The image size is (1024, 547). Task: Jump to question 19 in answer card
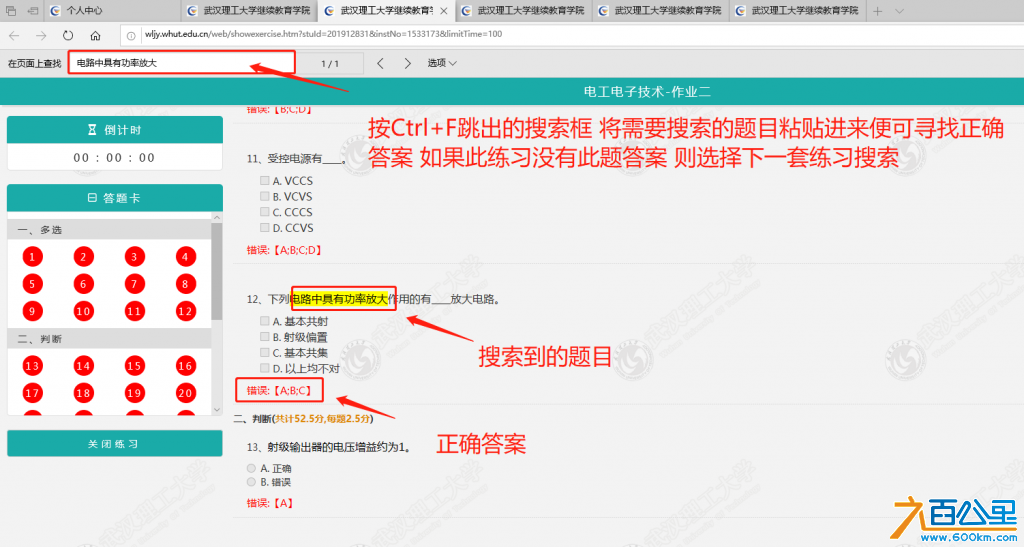tap(135, 393)
